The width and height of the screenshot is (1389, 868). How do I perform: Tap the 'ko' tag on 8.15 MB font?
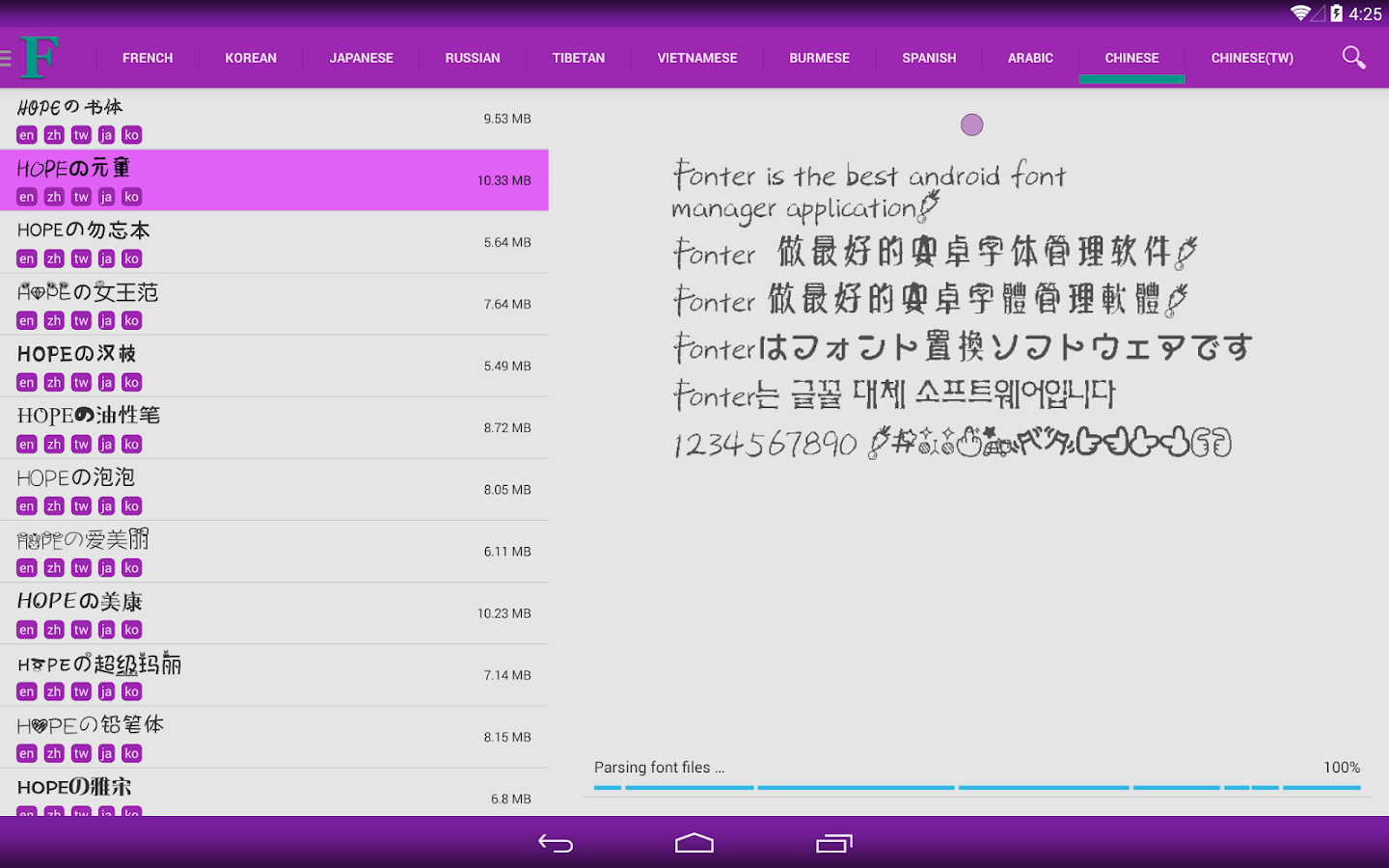[132, 752]
